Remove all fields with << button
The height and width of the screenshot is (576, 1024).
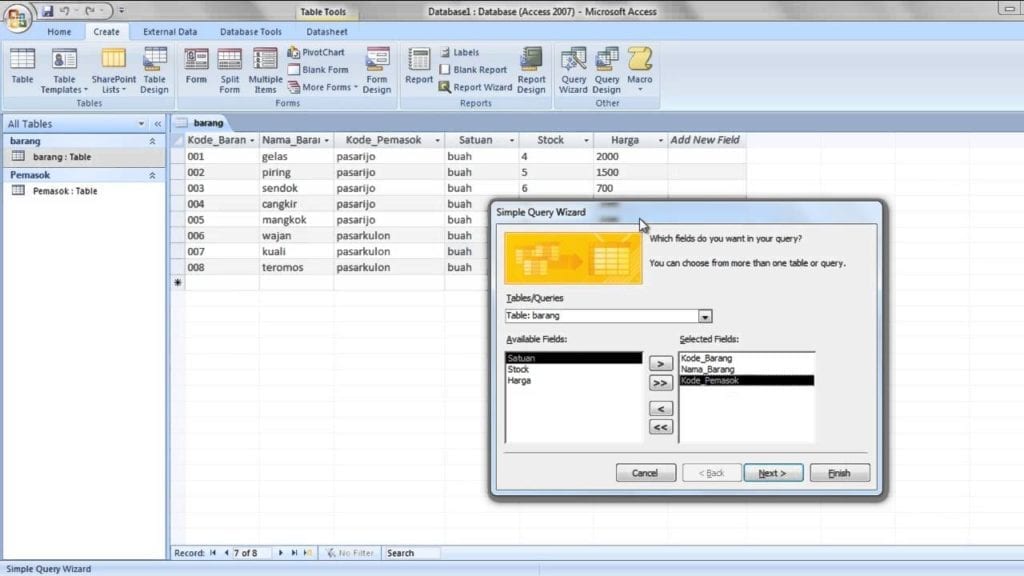(x=660, y=427)
